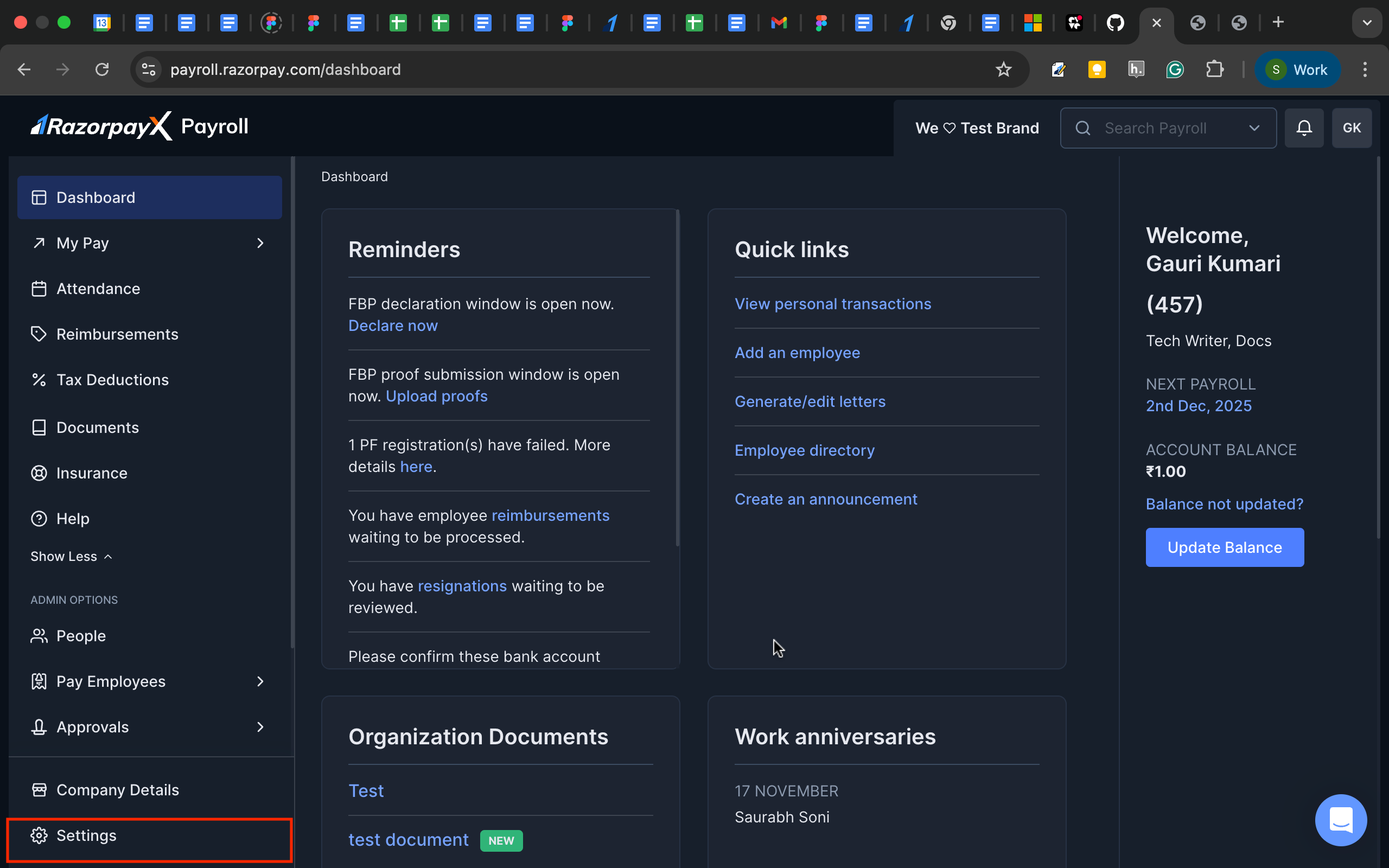Viewport: 1389px width, 868px height.
Task: Expand the Pay Employees submenu chevron
Action: tap(260, 681)
